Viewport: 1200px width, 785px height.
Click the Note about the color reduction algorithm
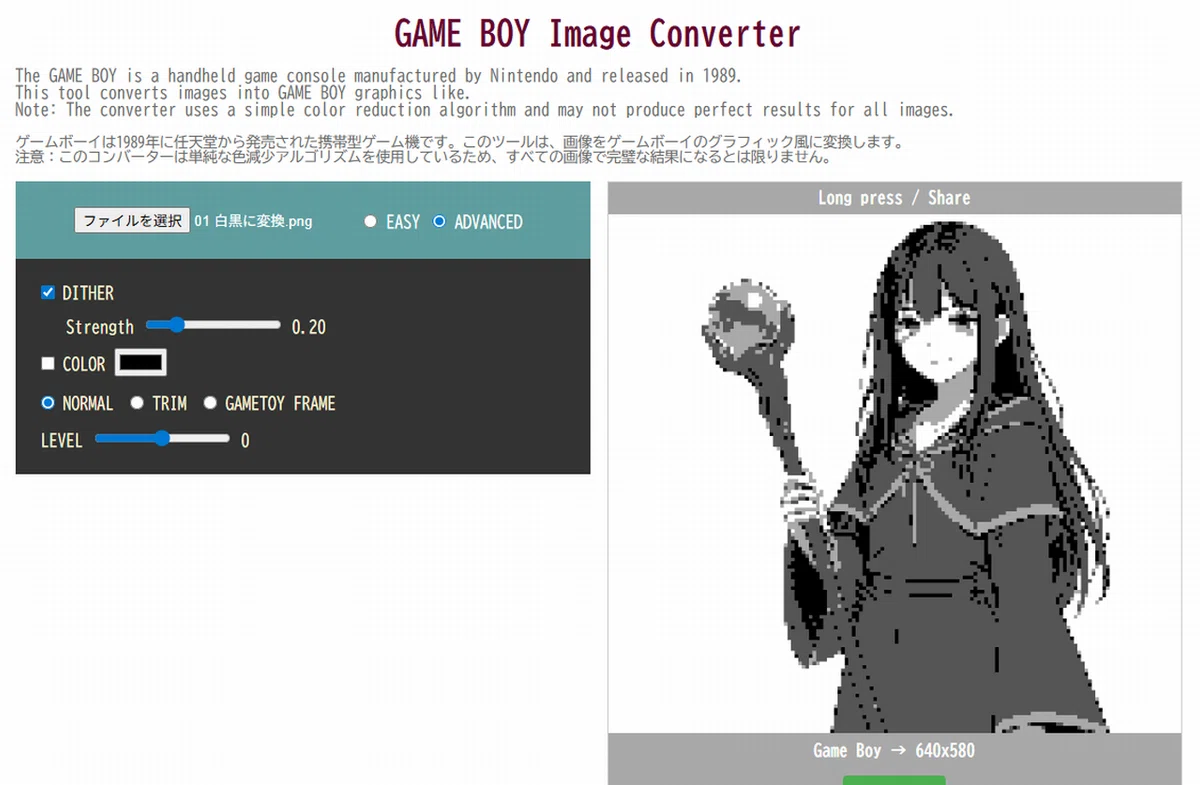485,110
